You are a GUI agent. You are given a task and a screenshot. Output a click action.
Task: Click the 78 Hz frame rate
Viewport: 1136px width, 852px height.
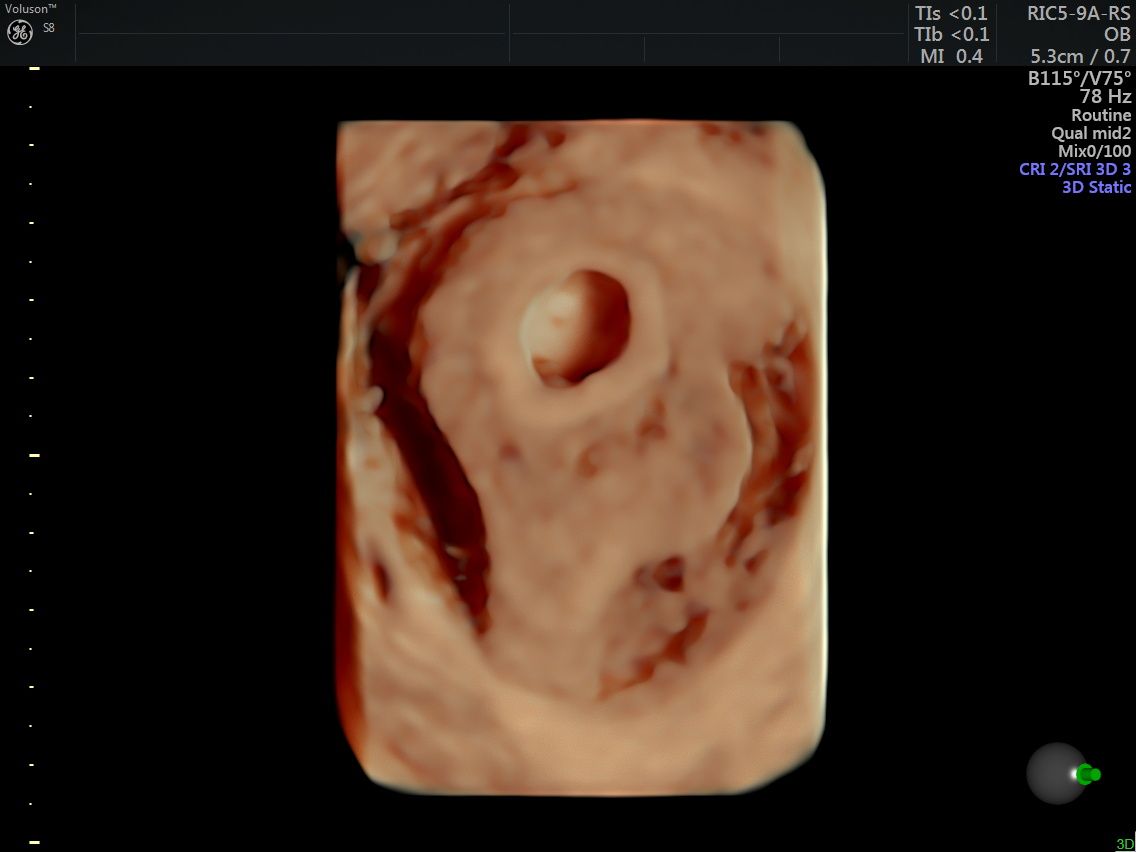pyautogui.click(x=1105, y=97)
